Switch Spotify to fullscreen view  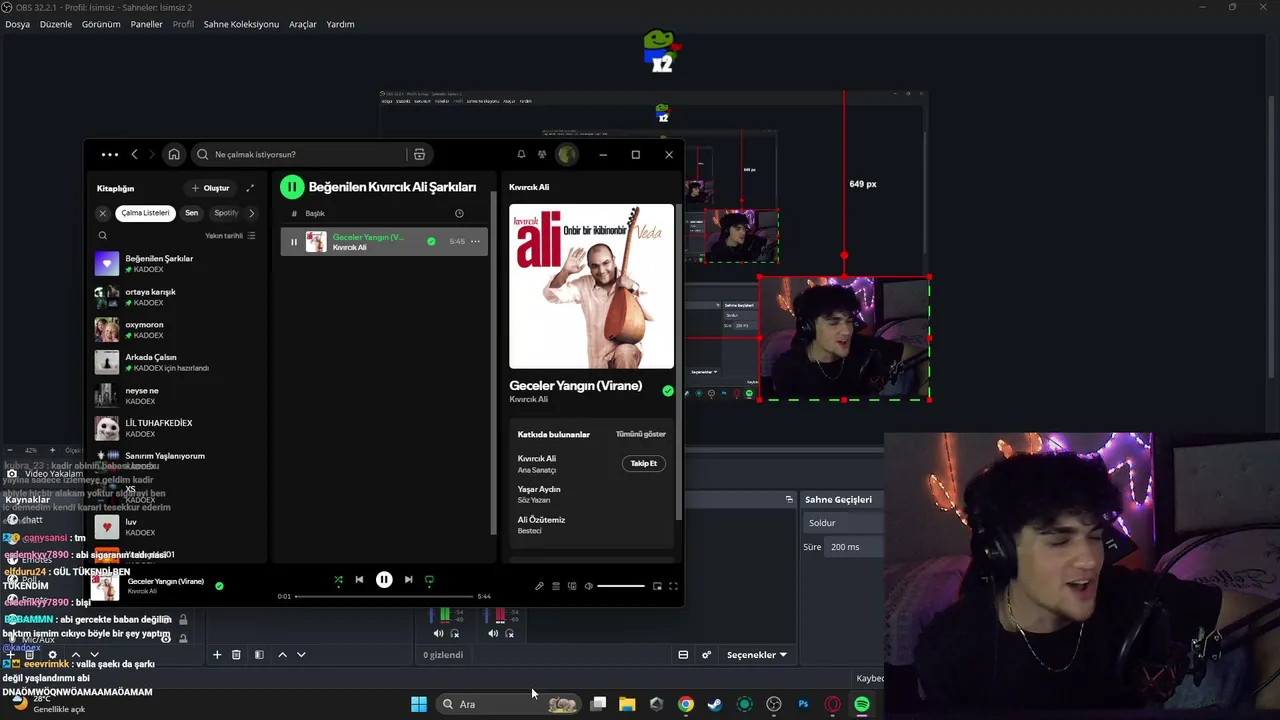673,586
